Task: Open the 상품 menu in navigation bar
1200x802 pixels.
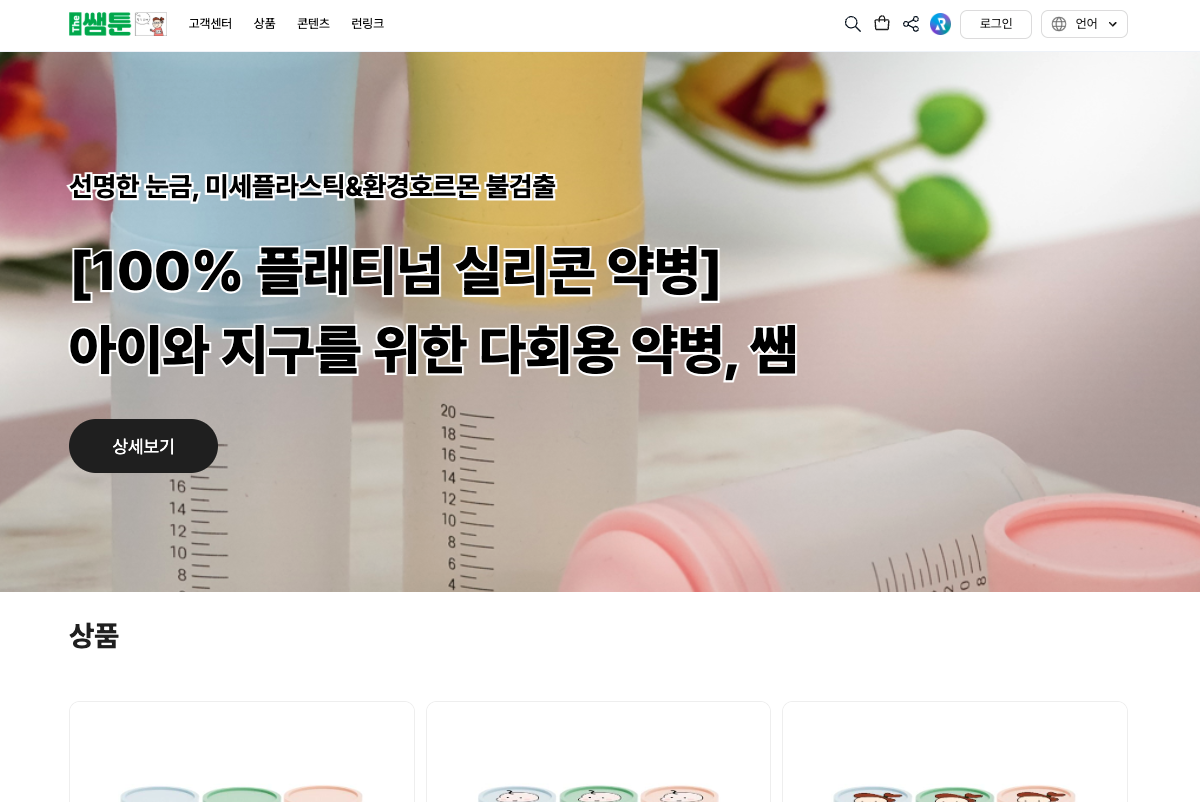Action: 264,24
